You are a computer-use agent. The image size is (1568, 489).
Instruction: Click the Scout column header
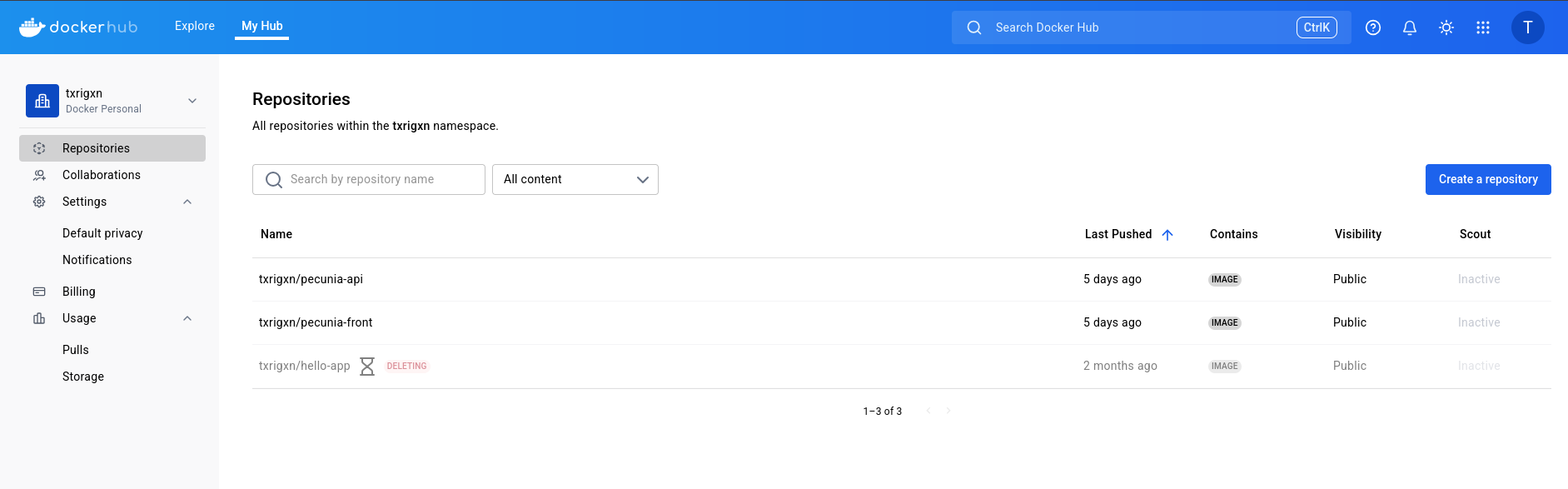1476,234
